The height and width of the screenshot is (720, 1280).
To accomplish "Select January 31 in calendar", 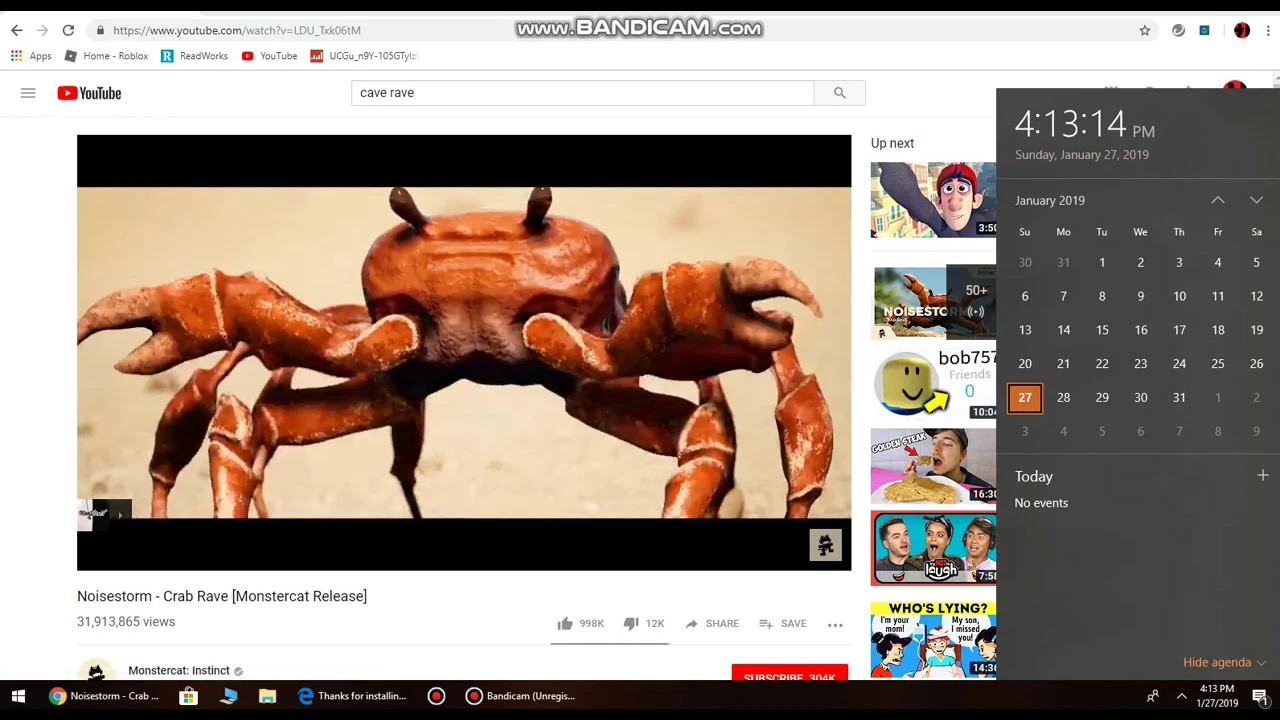I will pyautogui.click(x=1179, y=398).
